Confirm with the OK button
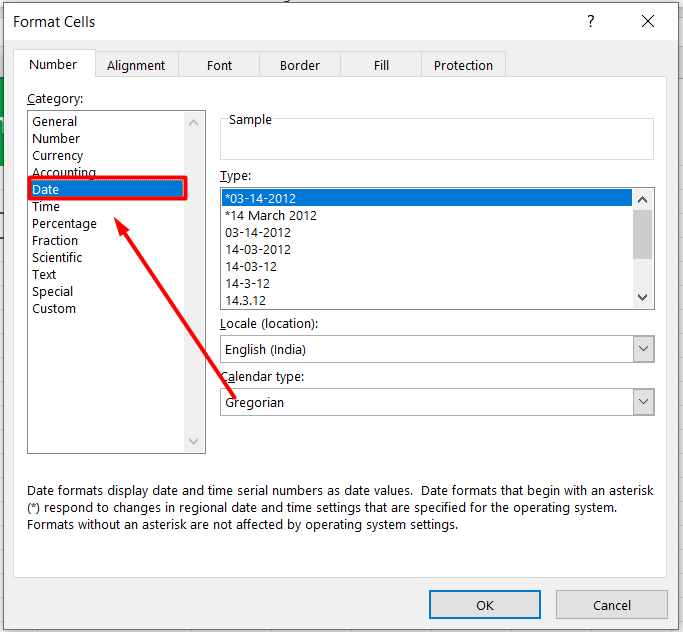This screenshot has width=683, height=632. (484, 605)
